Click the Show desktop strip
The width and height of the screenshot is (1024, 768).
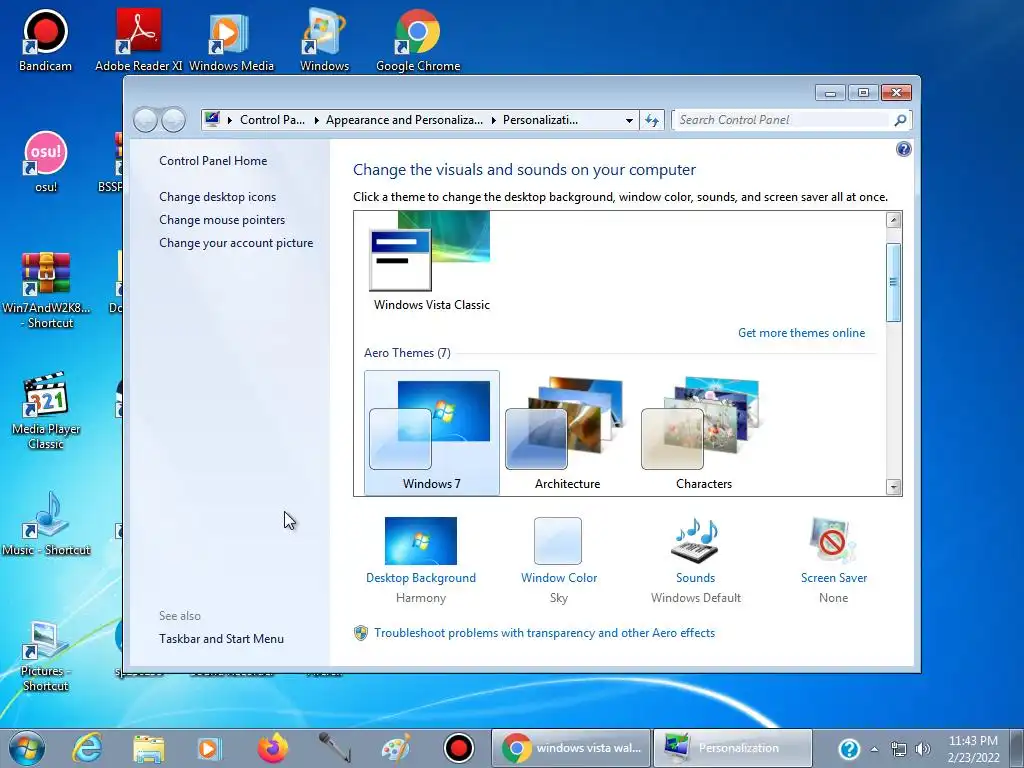point(1017,748)
